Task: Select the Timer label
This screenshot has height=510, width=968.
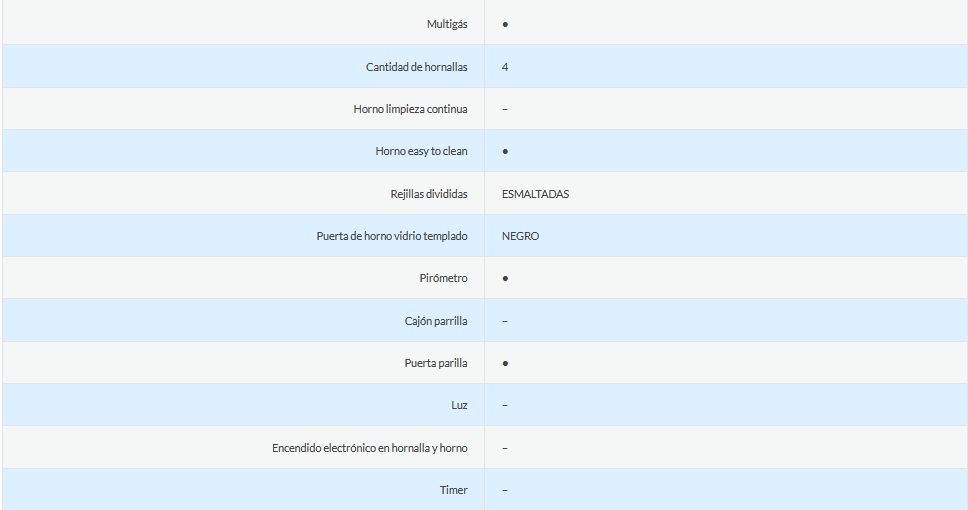Action: point(453,490)
